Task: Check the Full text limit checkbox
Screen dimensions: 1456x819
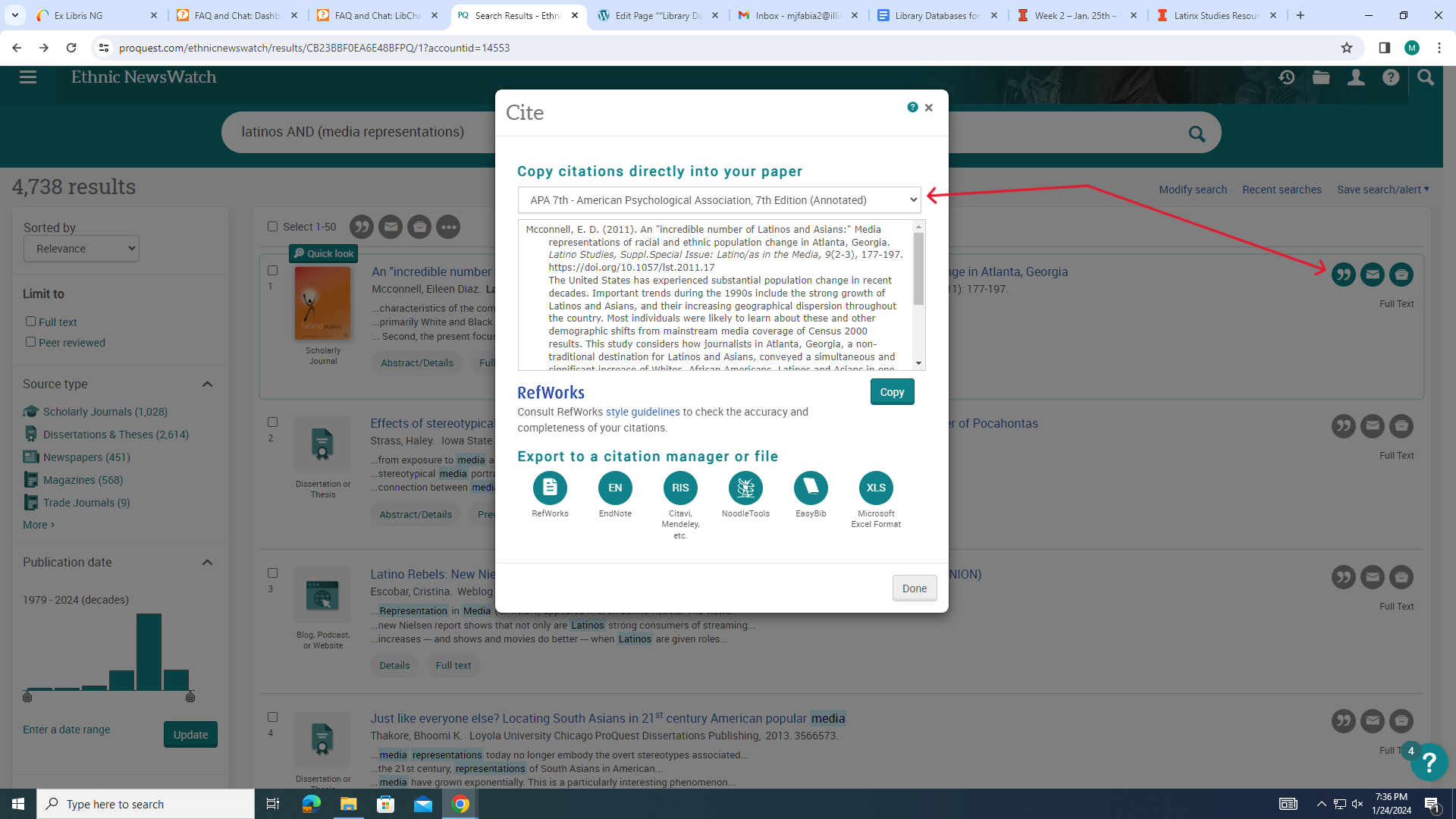Action: click(31, 322)
